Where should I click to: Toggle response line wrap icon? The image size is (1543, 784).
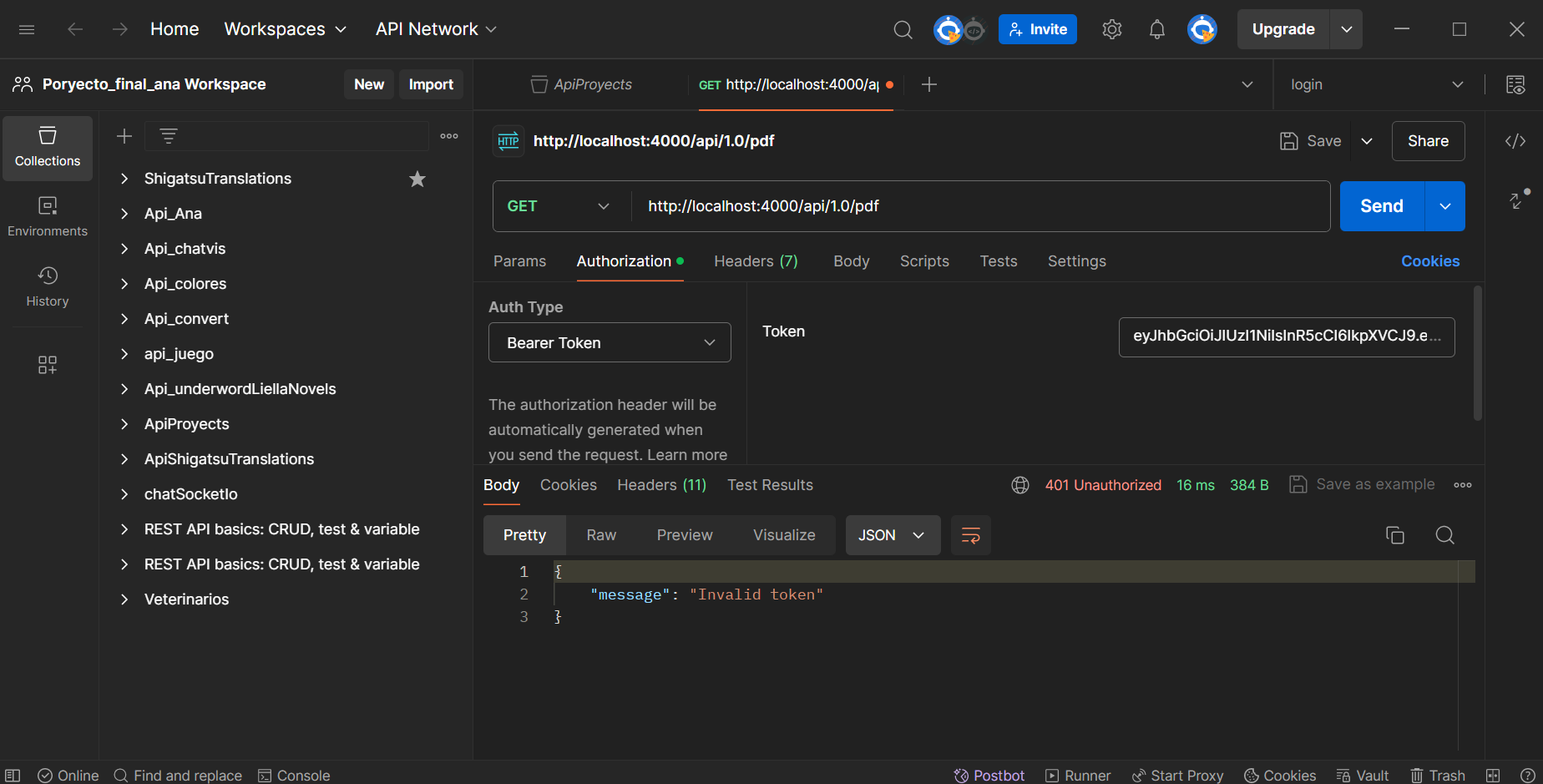click(971, 535)
